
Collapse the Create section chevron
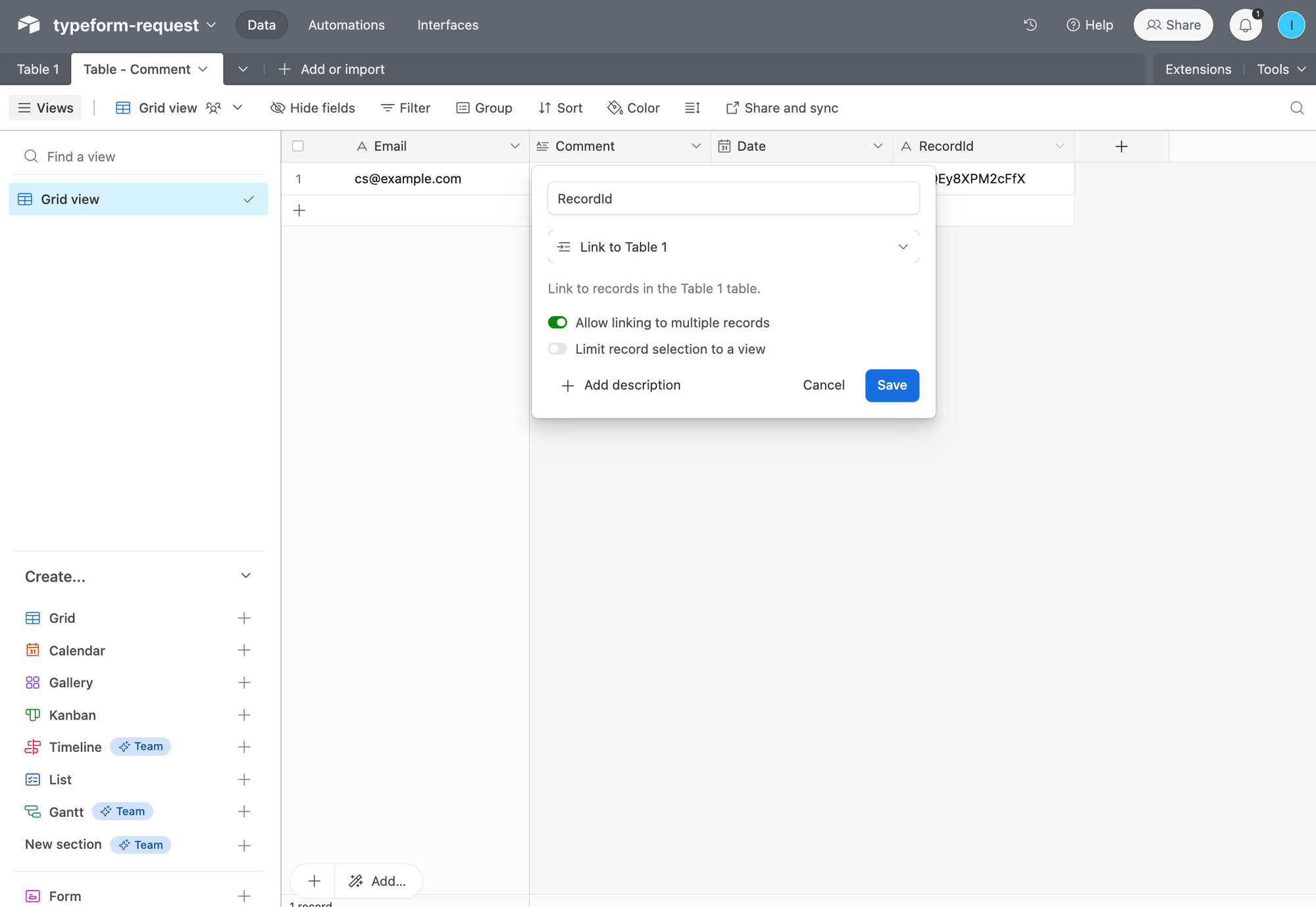coord(245,576)
